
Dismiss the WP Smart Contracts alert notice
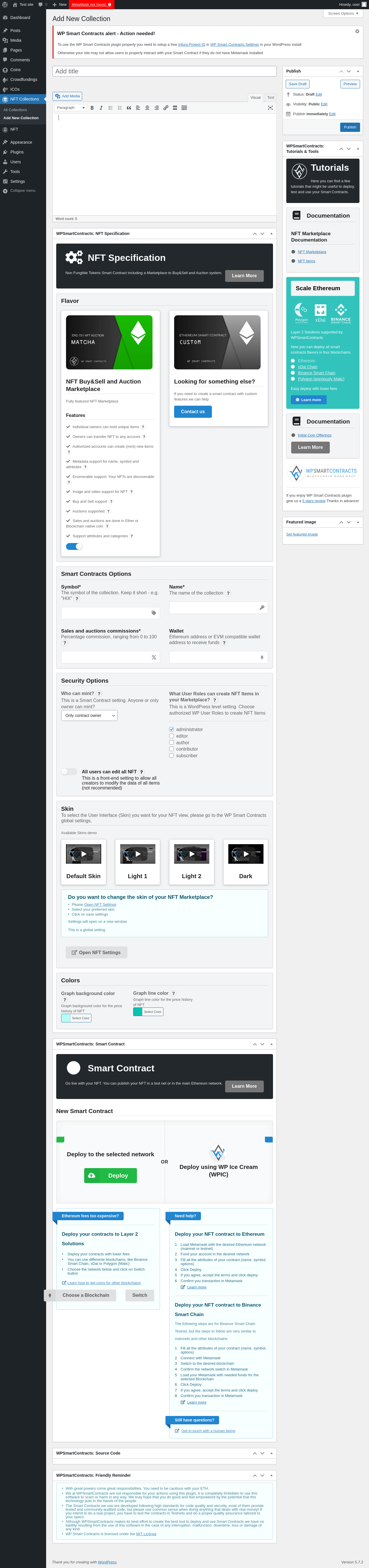[357, 31]
